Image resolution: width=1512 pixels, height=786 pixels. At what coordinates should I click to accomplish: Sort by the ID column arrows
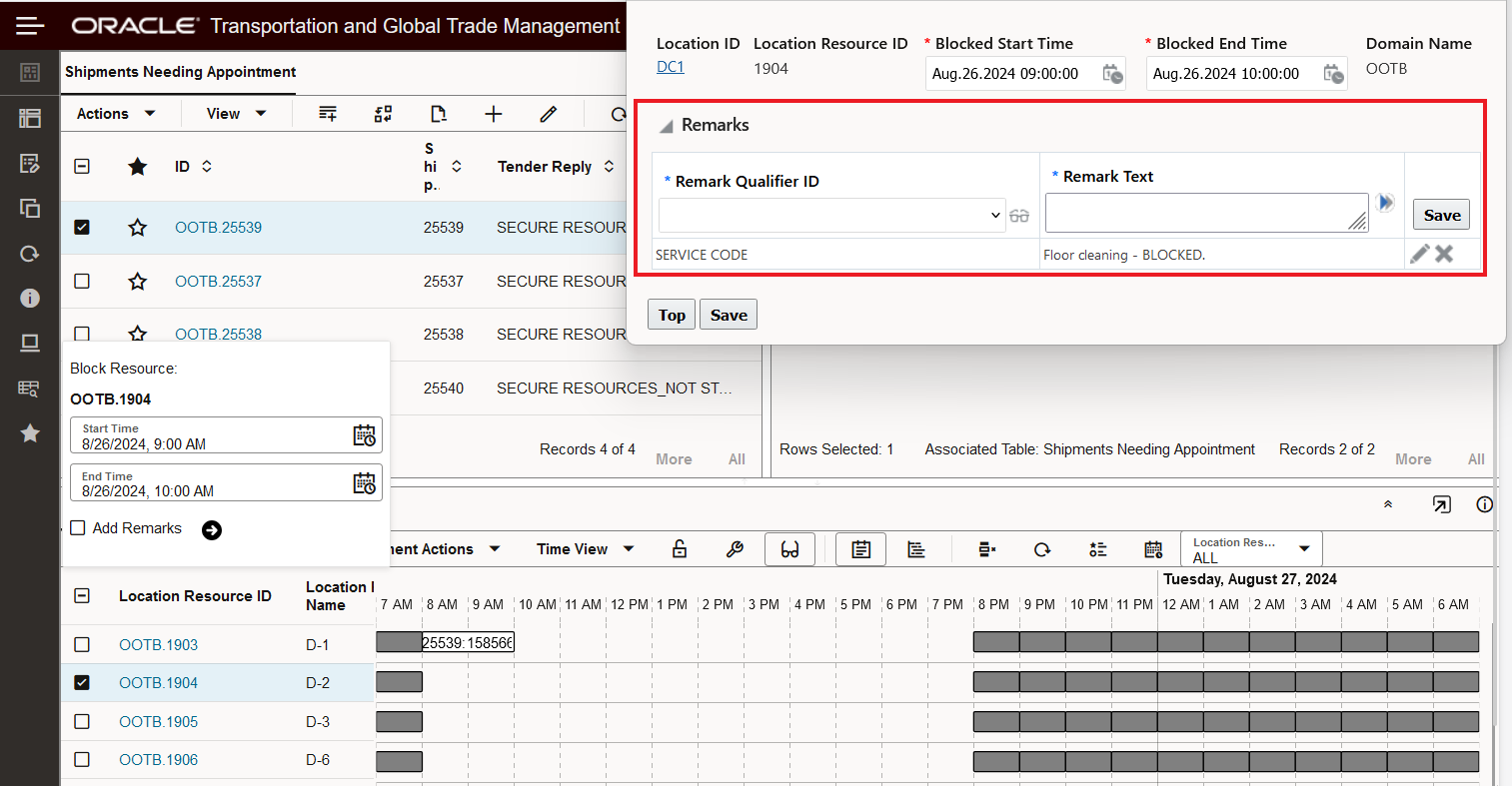(207, 166)
